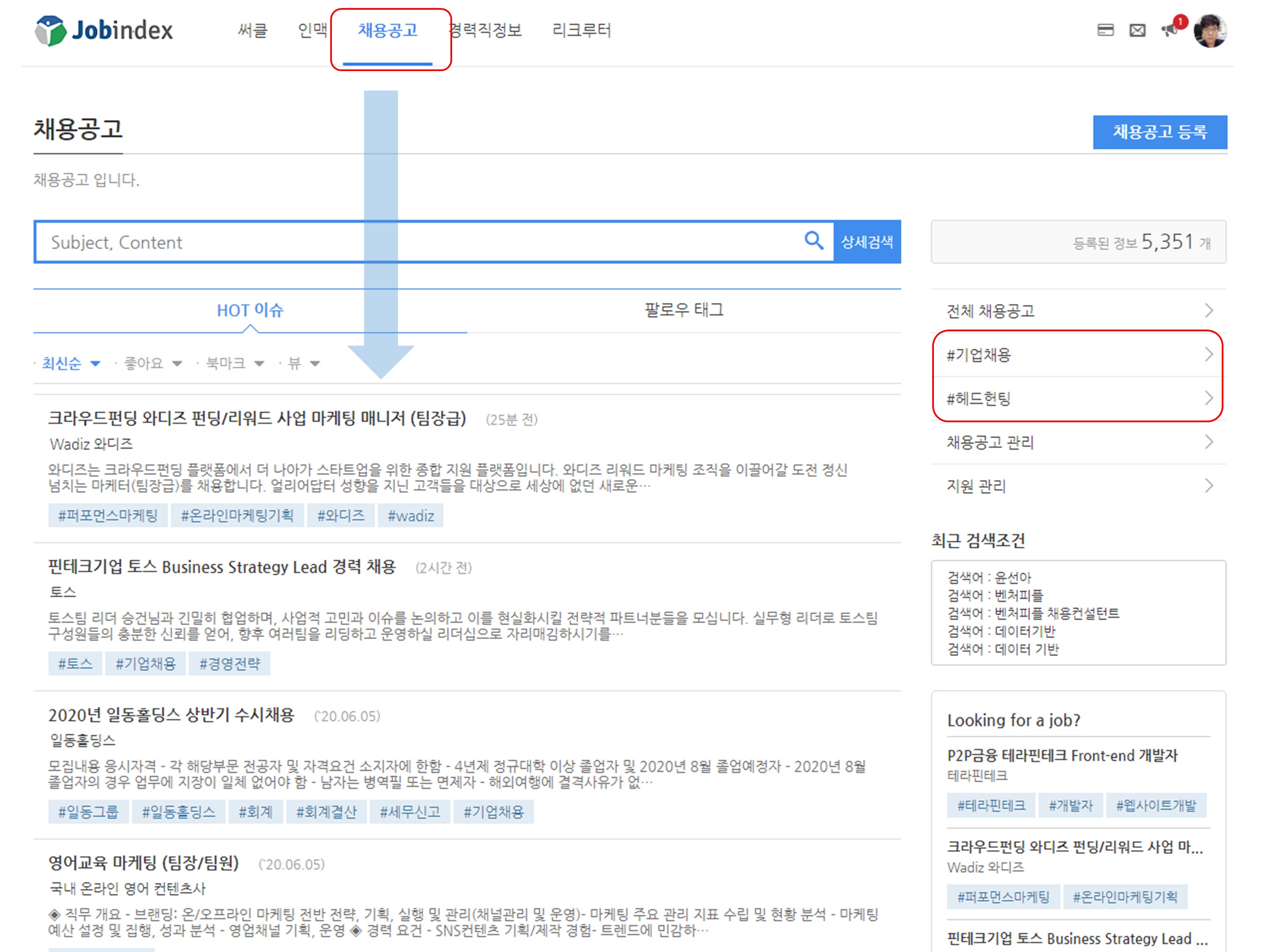
Task: Open the 리크루터 menu item
Action: 581,30
